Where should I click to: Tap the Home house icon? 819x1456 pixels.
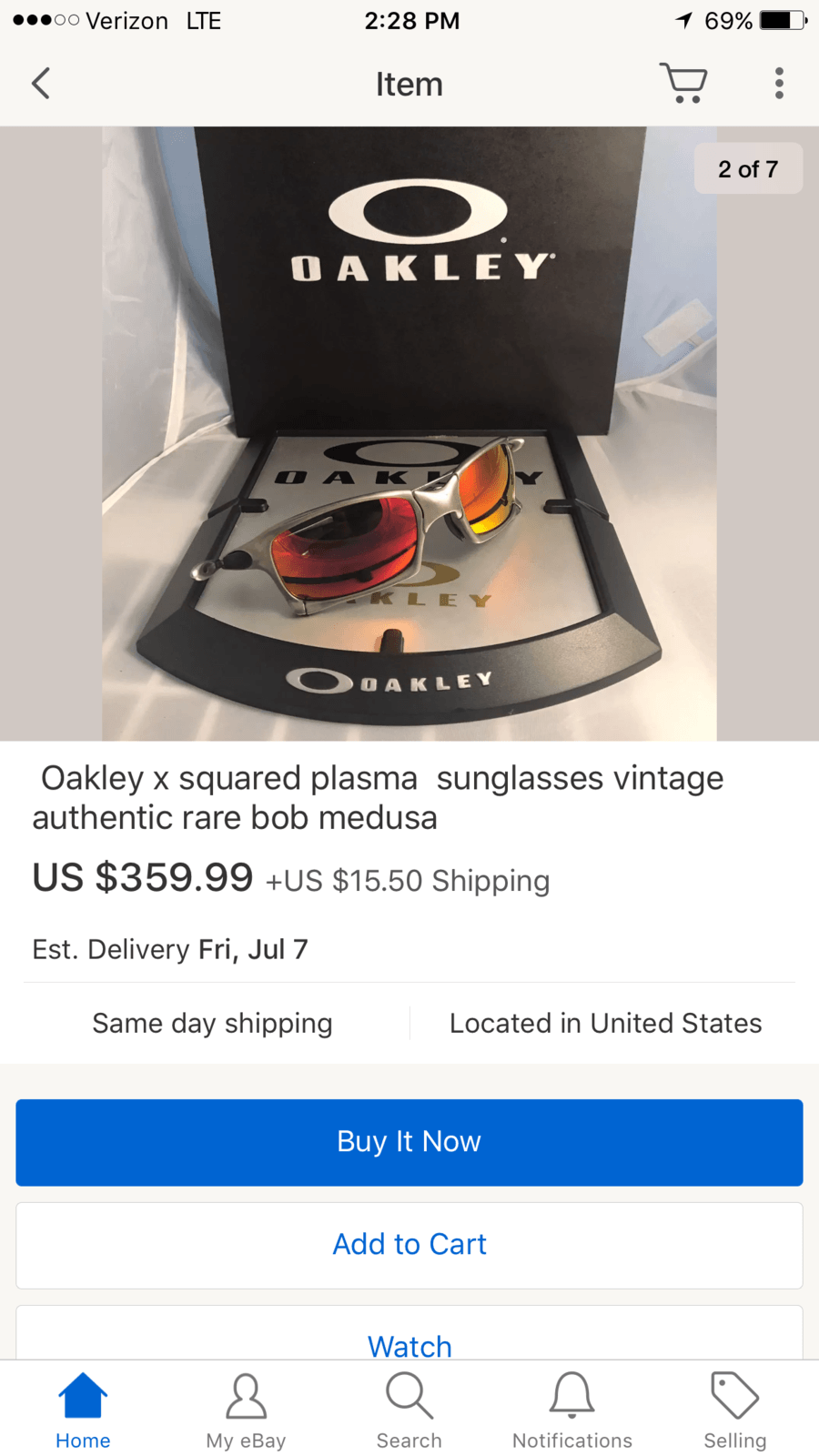point(83,1395)
